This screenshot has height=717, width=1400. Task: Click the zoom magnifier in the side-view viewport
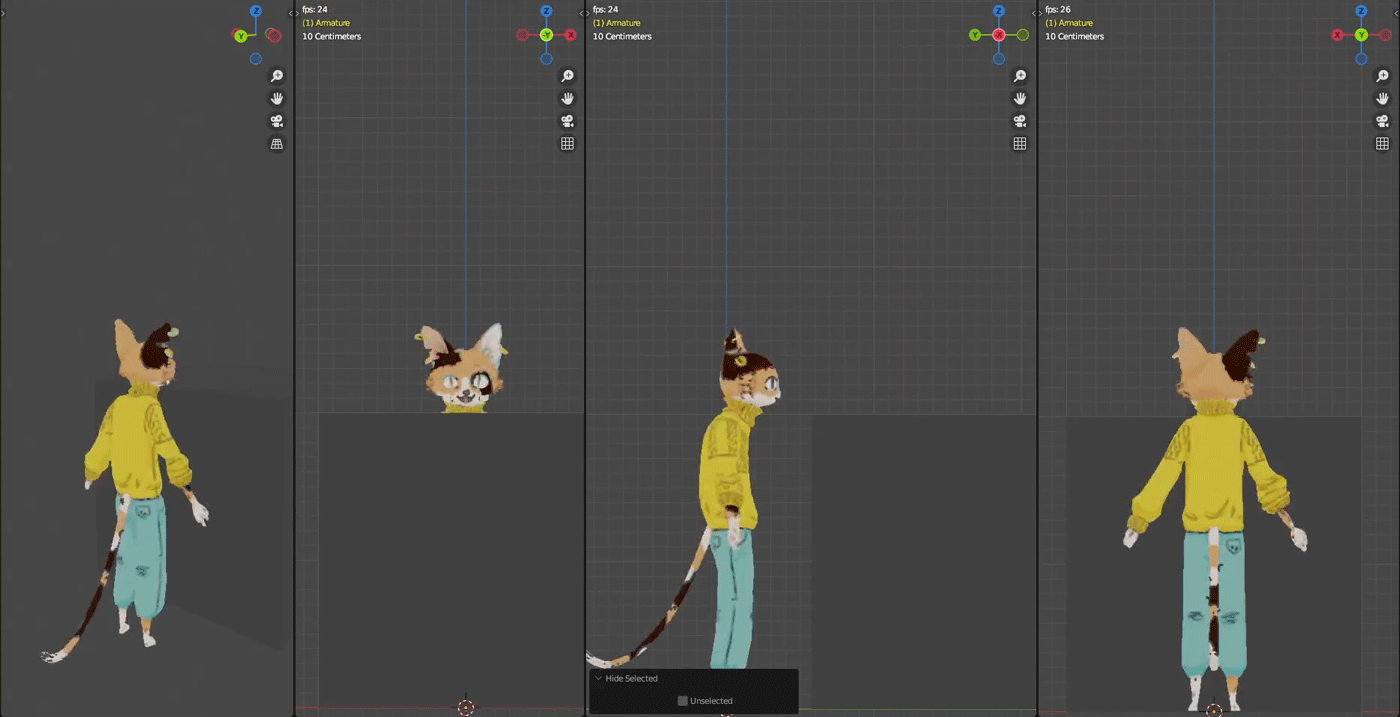point(1020,76)
